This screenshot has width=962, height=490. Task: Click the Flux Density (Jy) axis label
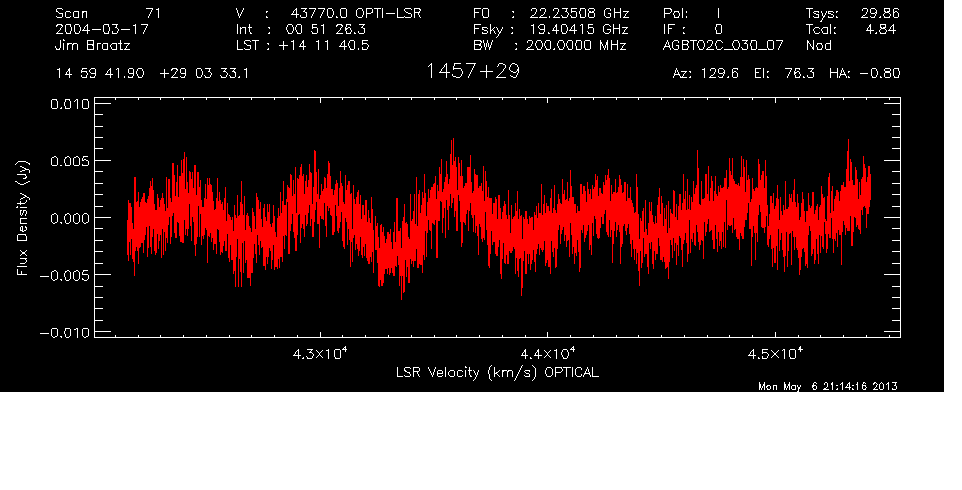pyautogui.click(x=23, y=217)
